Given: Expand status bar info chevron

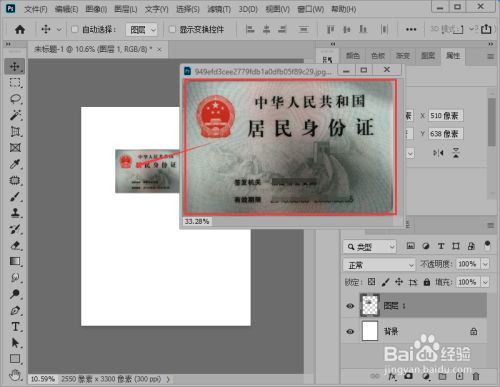Looking at the screenshot, I should click(x=168, y=379).
